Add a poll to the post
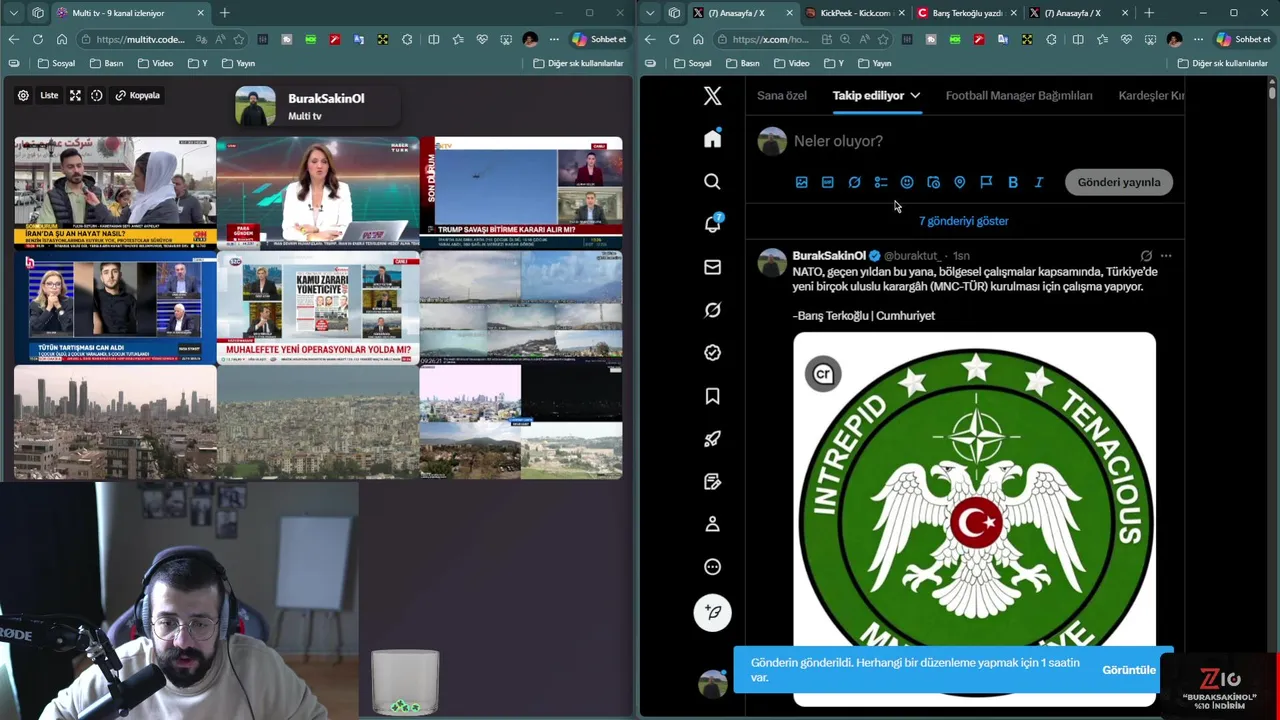The image size is (1280, 720). 880,182
